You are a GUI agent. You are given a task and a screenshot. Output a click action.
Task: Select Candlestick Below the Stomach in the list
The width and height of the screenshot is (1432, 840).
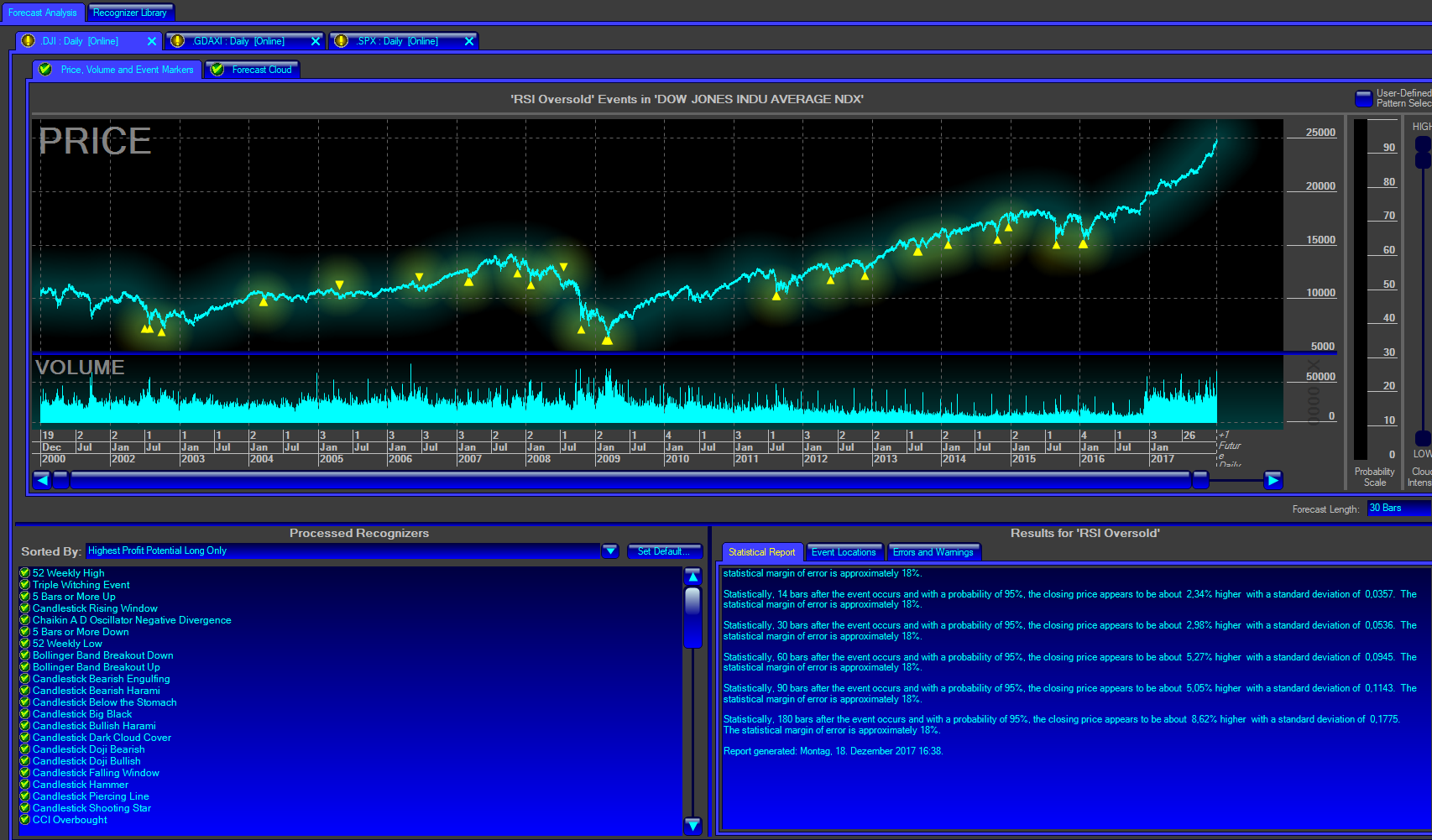pos(105,702)
